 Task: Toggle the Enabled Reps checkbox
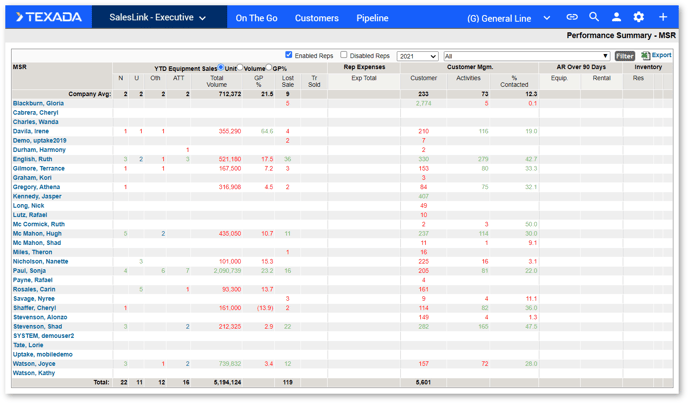[289, 56]
